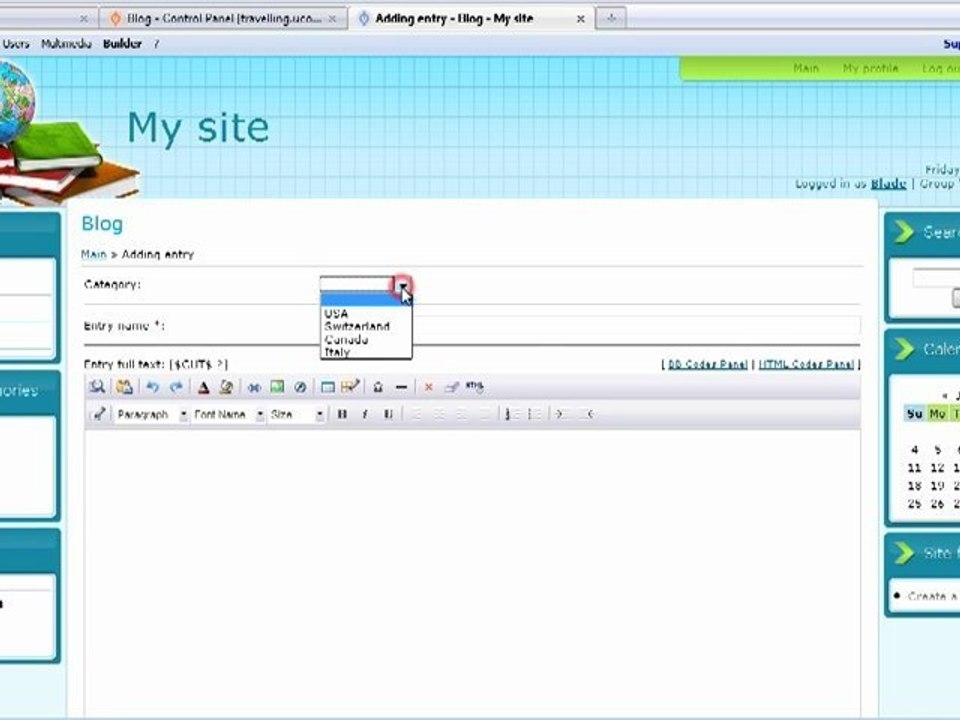Click the question mark help item in admin bar
This screenshot has height=720, width=960.
click(156, 43)
